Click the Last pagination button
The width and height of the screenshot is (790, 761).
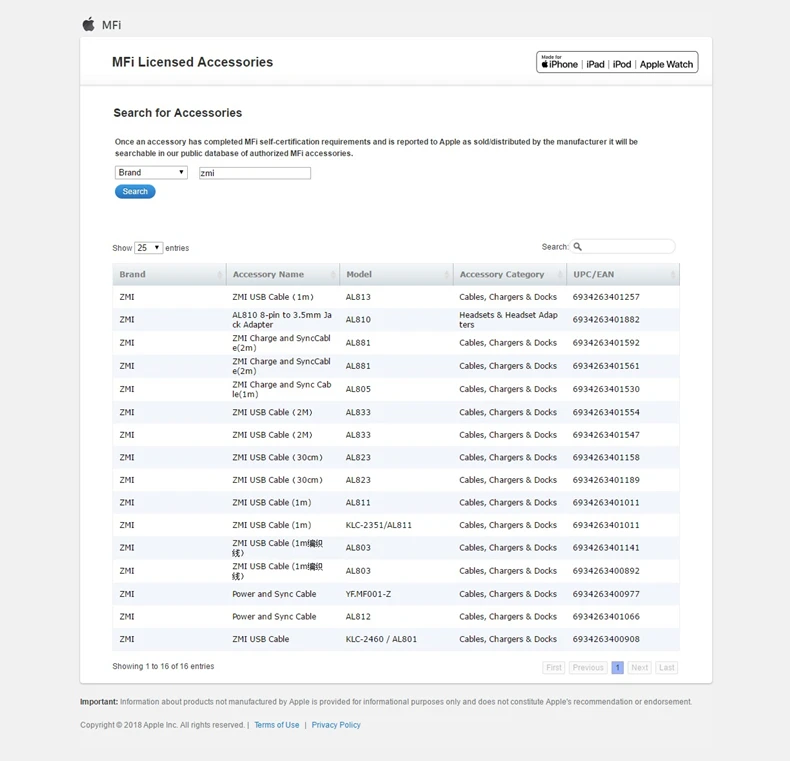667,667
